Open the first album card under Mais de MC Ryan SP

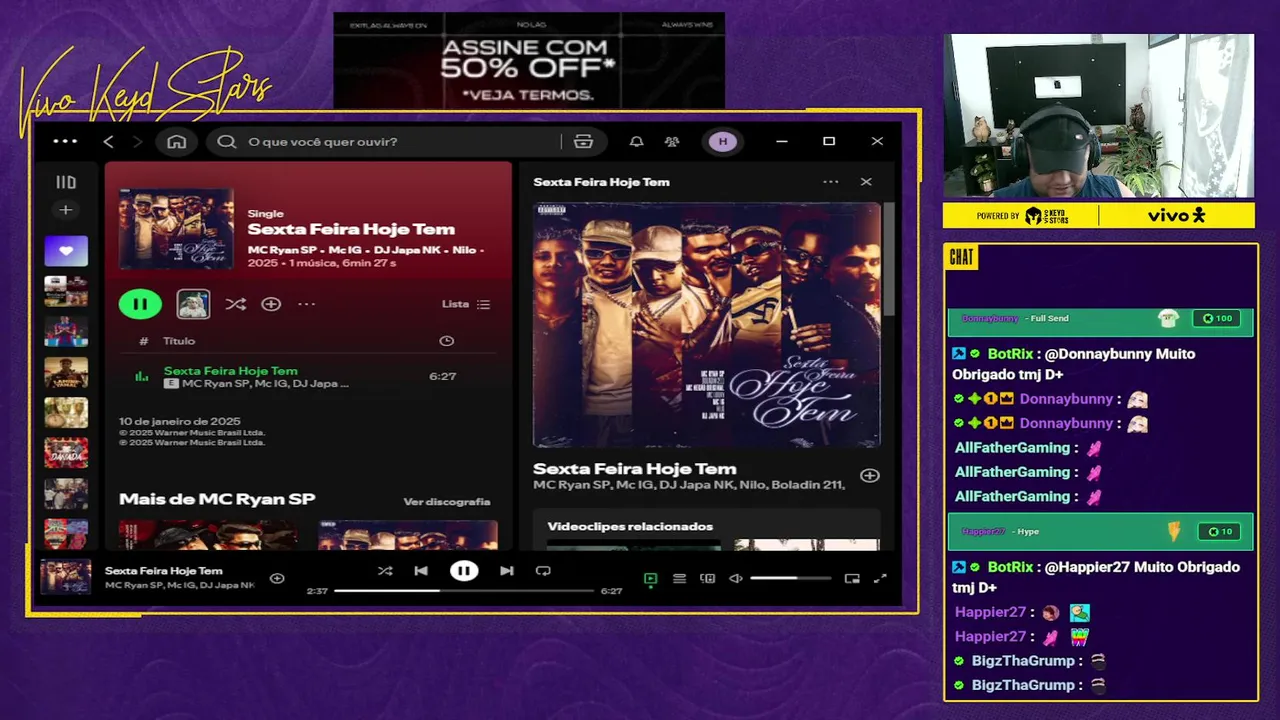208,535
